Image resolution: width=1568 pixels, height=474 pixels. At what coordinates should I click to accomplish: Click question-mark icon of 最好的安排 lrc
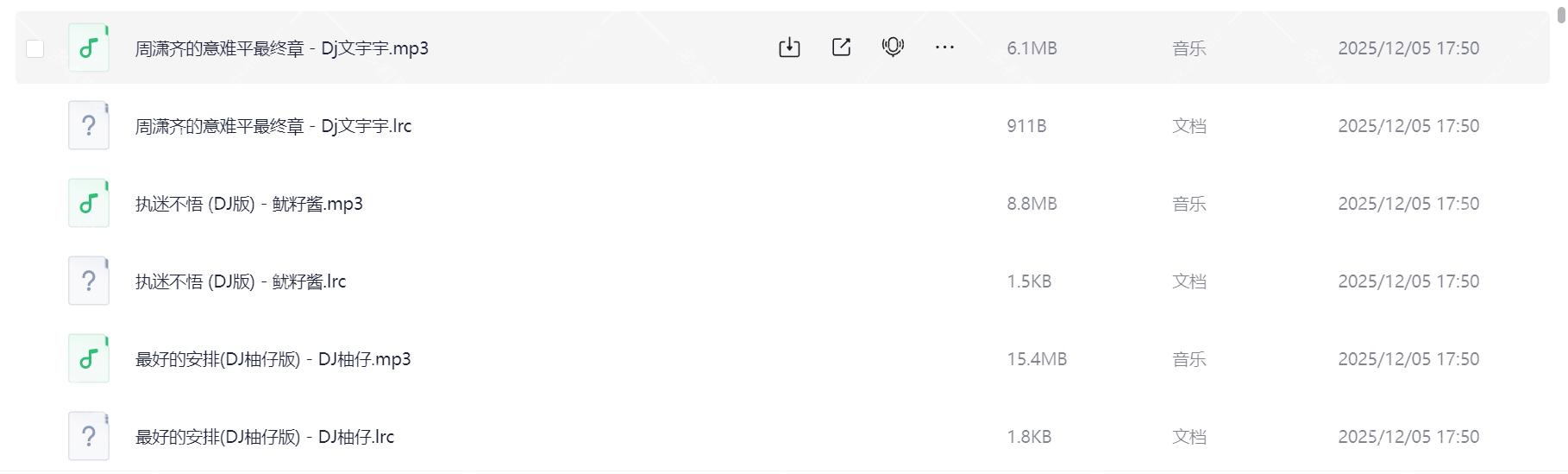point(89,437)
